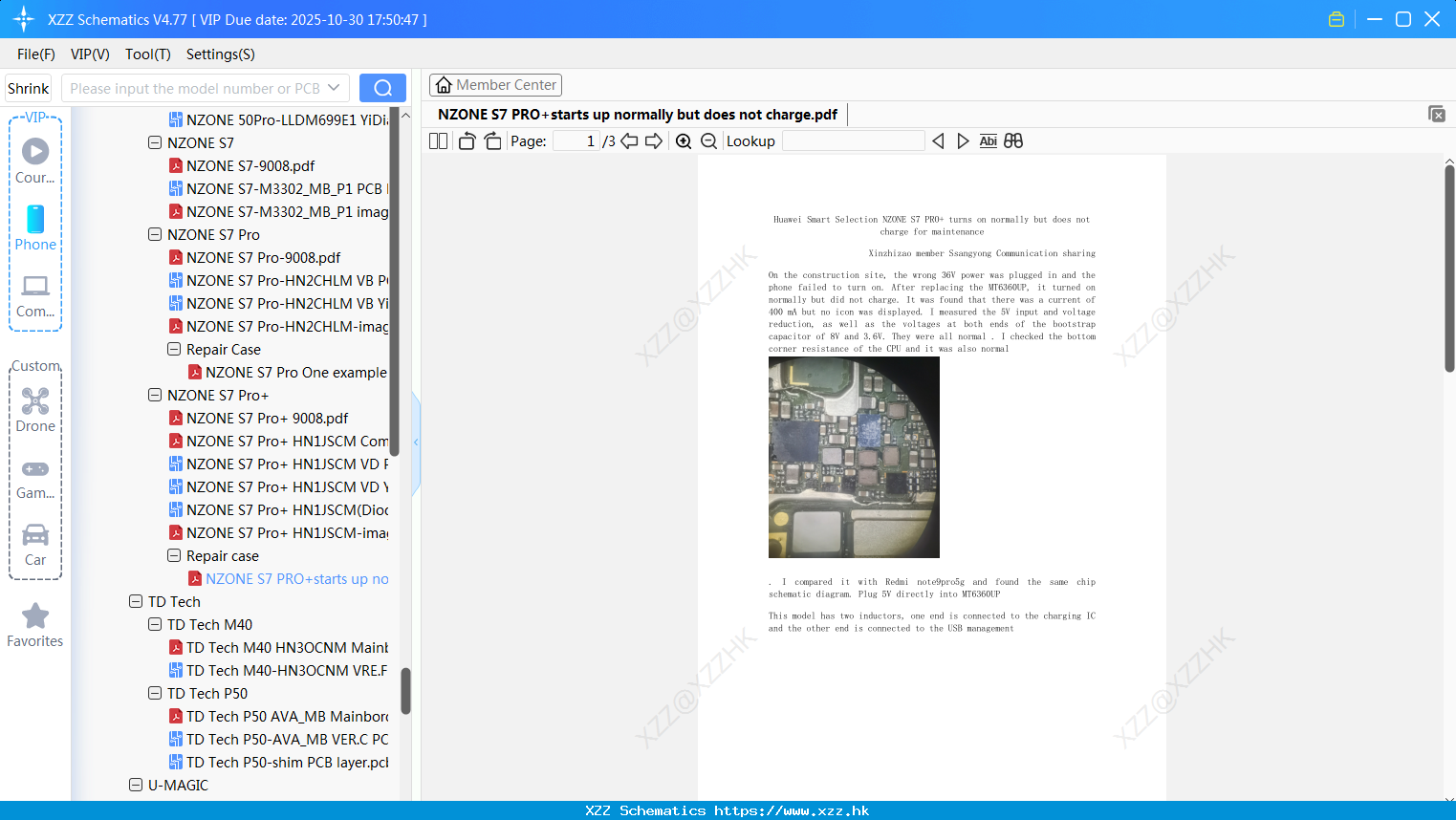The height and width of the screenshot is (820, 1456).
Task: Open NZONE S7 Pro+ 9008.pdf
Action: coord(267,418)
